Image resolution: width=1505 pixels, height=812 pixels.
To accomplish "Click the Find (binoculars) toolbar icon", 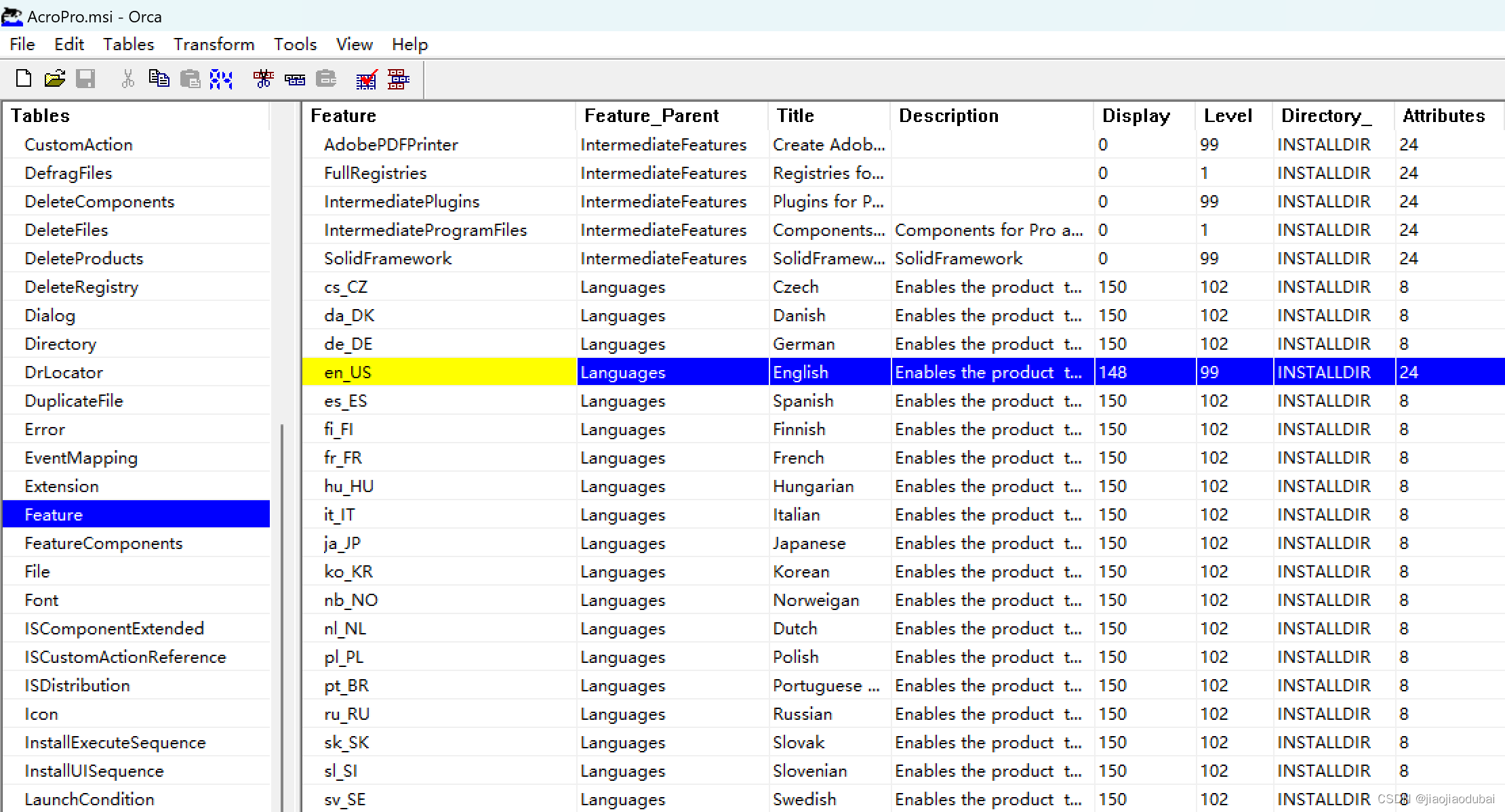I will tap(221, 79).
